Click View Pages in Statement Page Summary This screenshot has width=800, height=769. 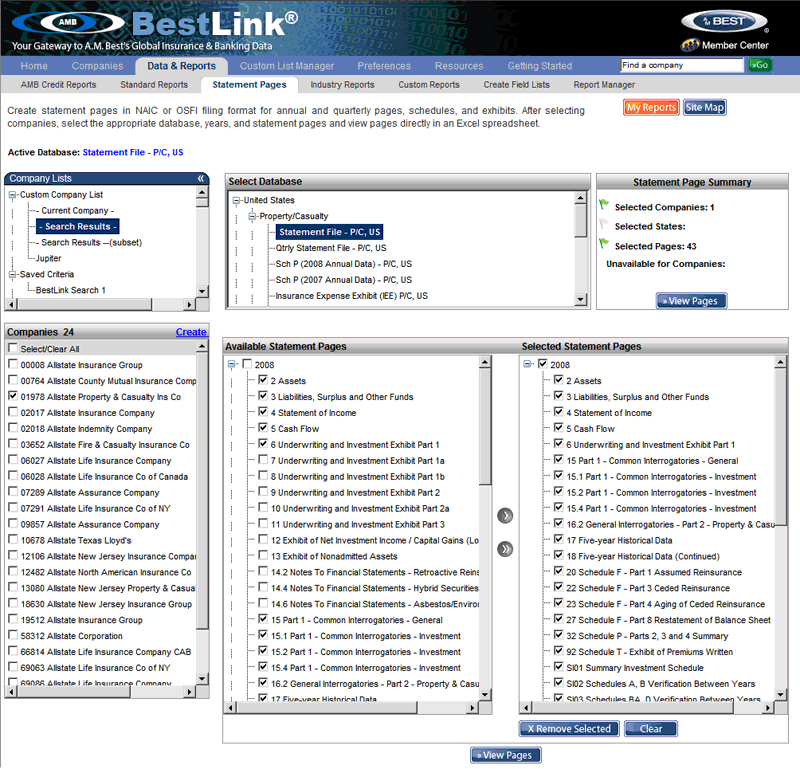click(x=691, y=301)
